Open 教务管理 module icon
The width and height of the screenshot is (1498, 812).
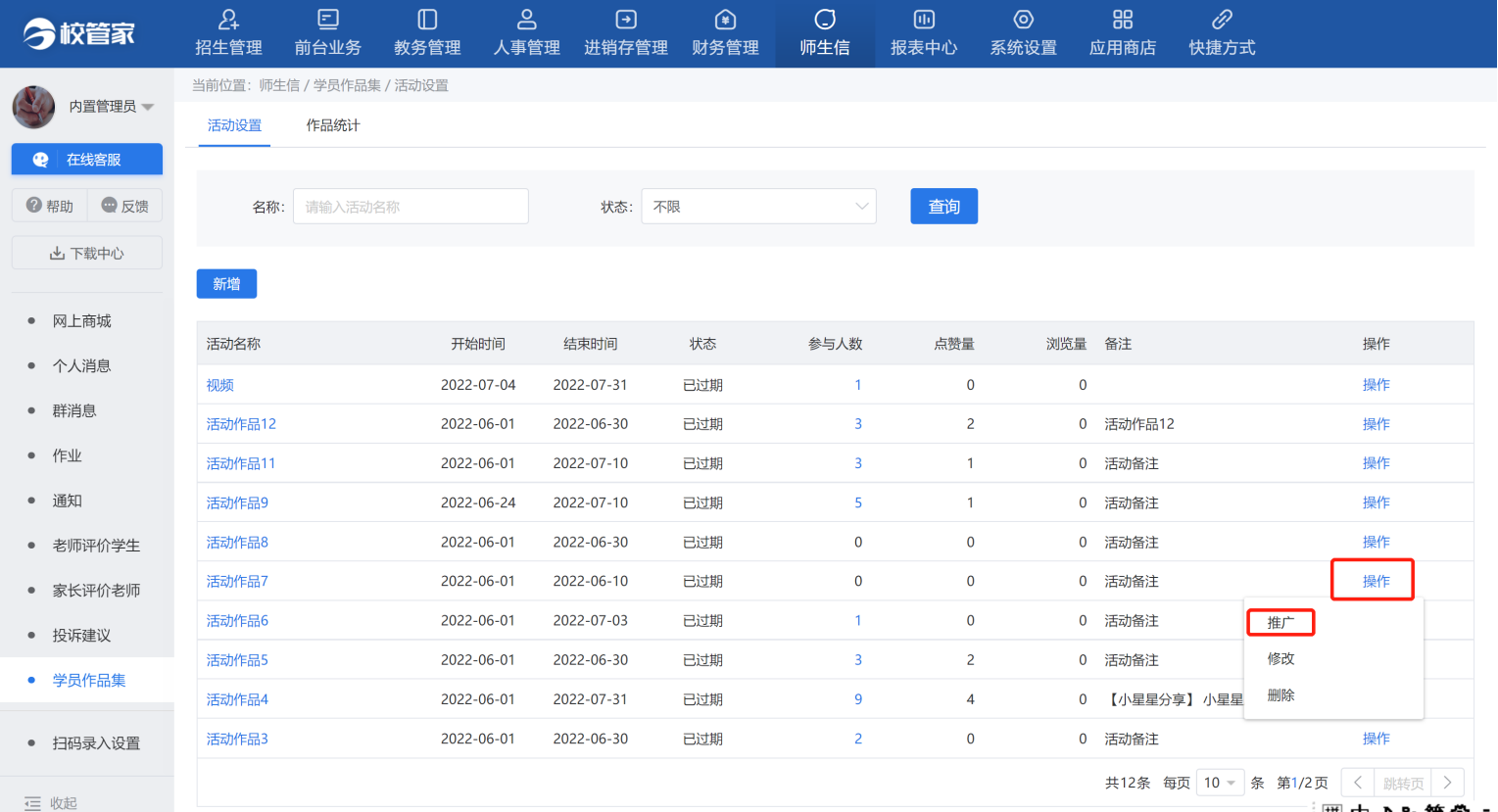427,20
